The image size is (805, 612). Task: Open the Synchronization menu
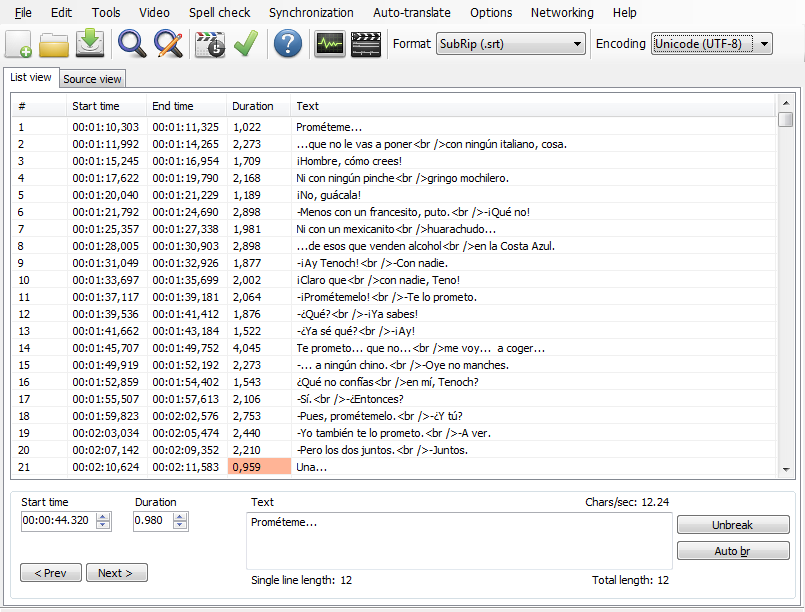(311, 13)
